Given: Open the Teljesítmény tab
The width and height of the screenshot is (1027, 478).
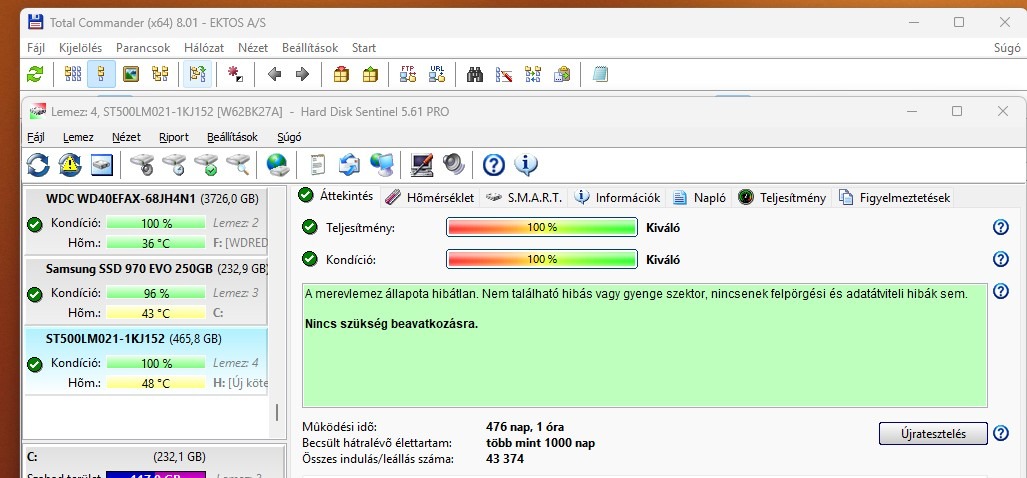Looking at the screenshot, I should coord(782,197).
